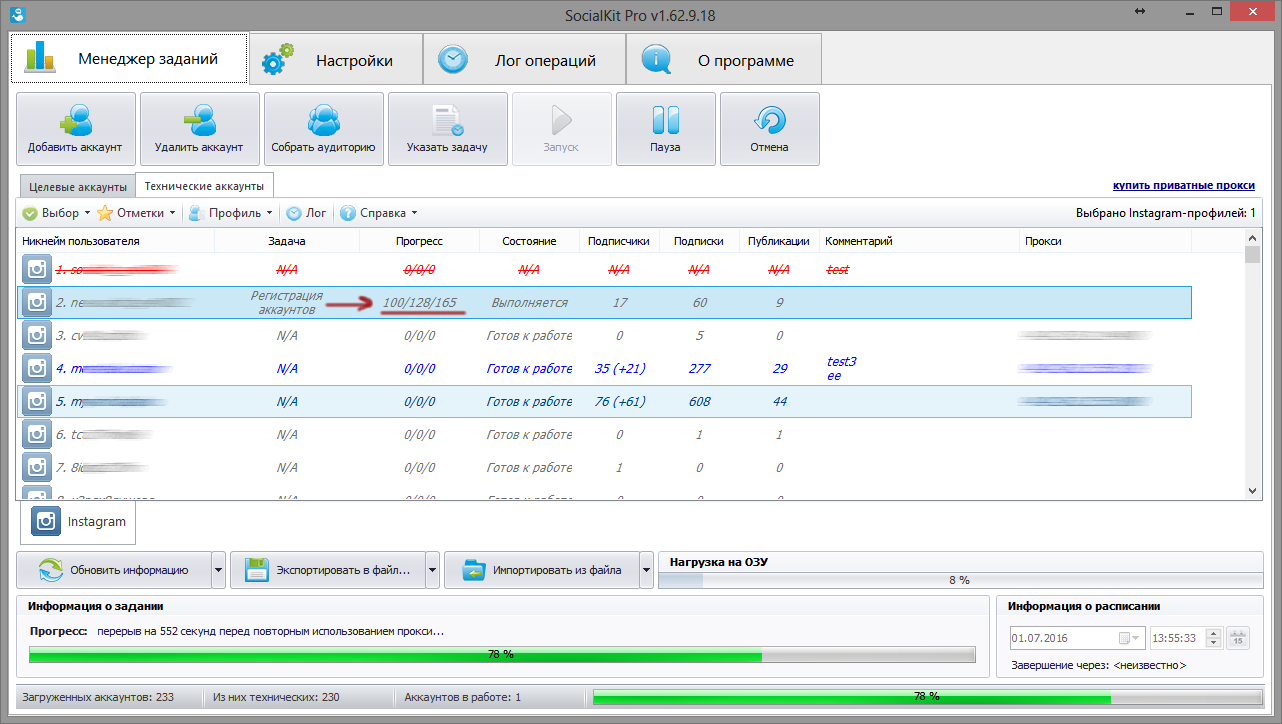Sort by Прокси column header
Image resolution: width=1282 pixels, height=724 pixels.
(1105, 241)
